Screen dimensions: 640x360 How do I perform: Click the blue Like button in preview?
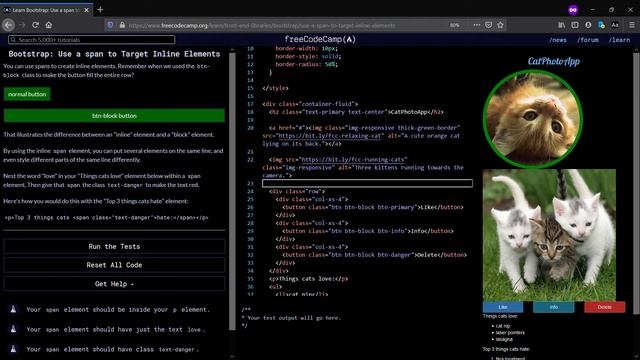503,307
